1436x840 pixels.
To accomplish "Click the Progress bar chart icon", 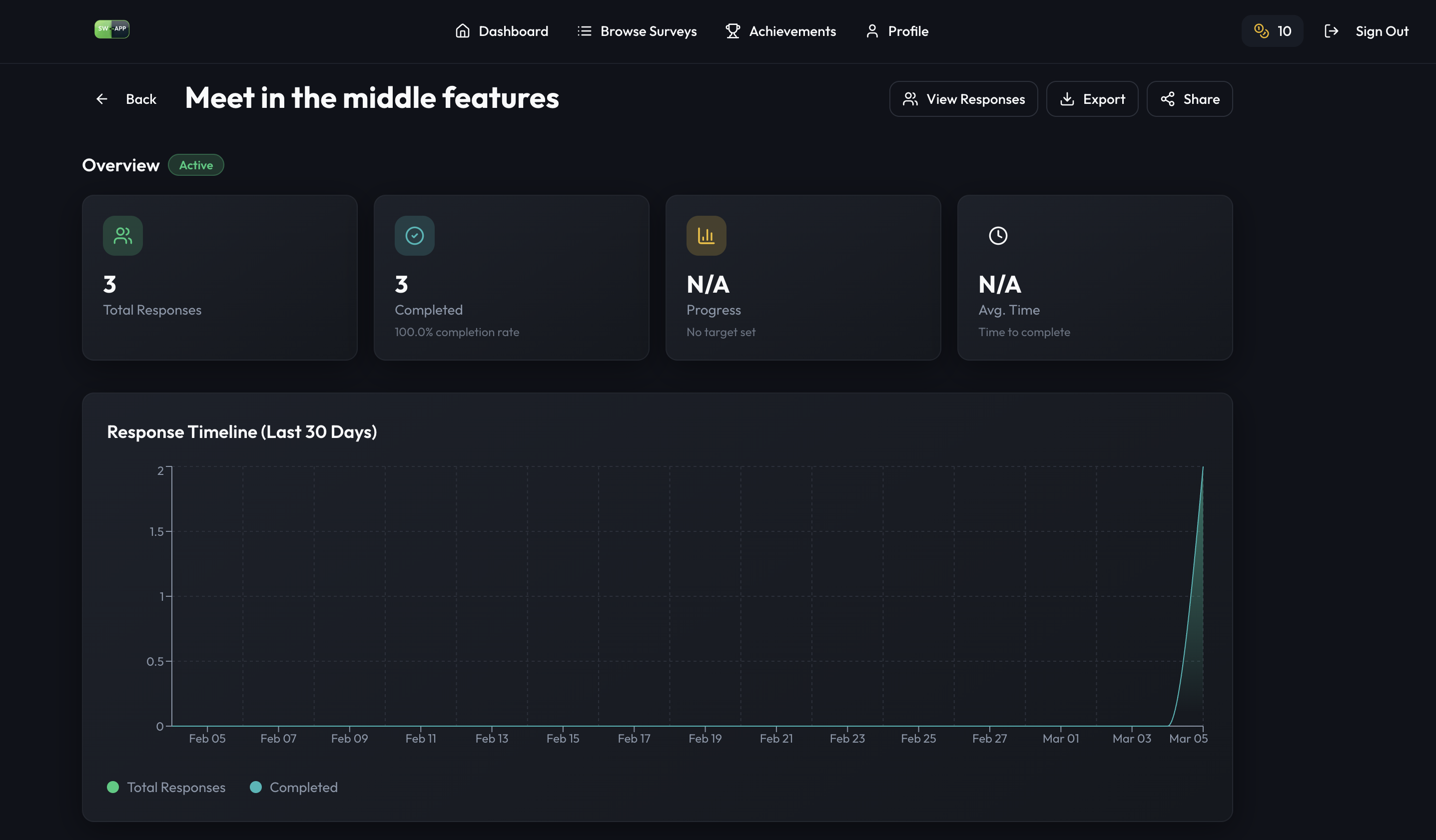I will click(706, 236).
